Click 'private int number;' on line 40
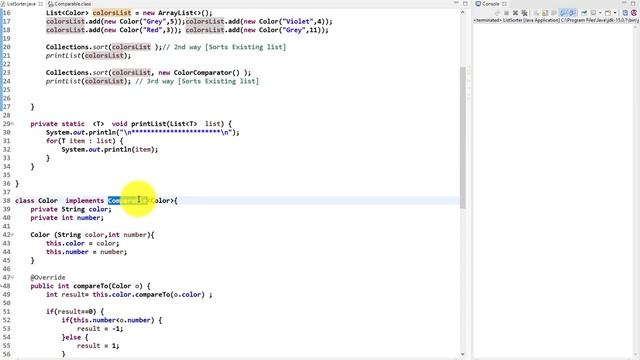Image resolution: width=640 pixels, height=360 pixels. [x=67, y=218]
